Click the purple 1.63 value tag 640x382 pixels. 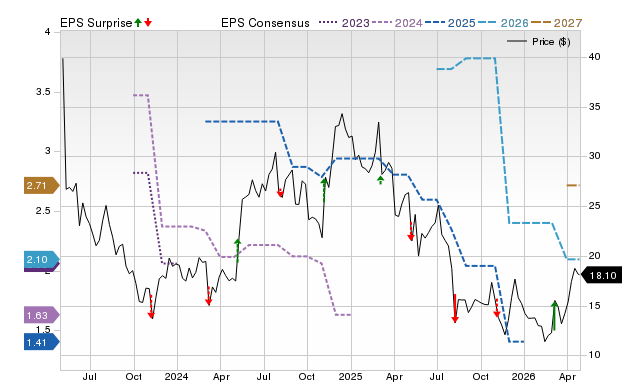click(42, 315)
